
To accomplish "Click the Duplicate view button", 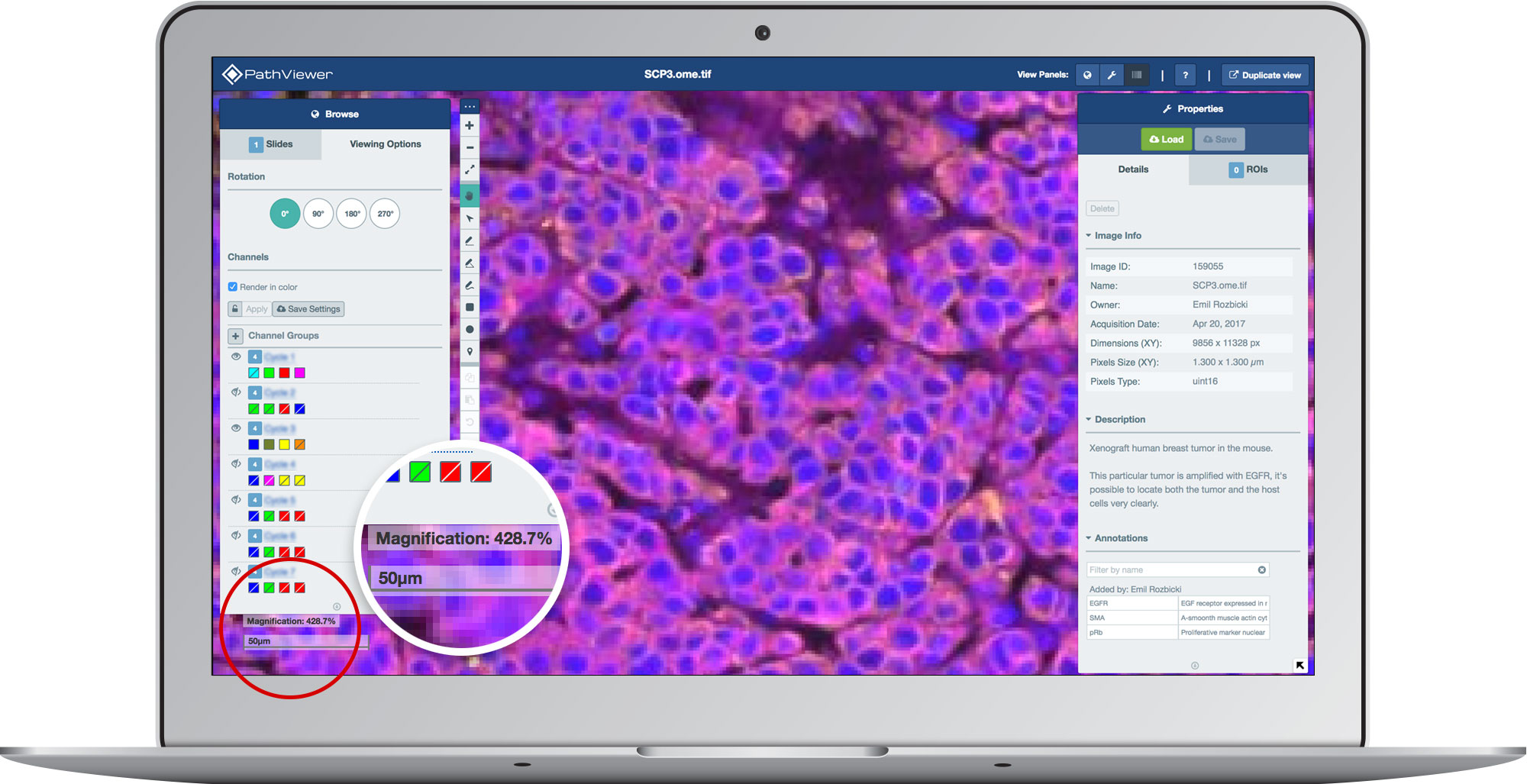I will coord(1264,75).
